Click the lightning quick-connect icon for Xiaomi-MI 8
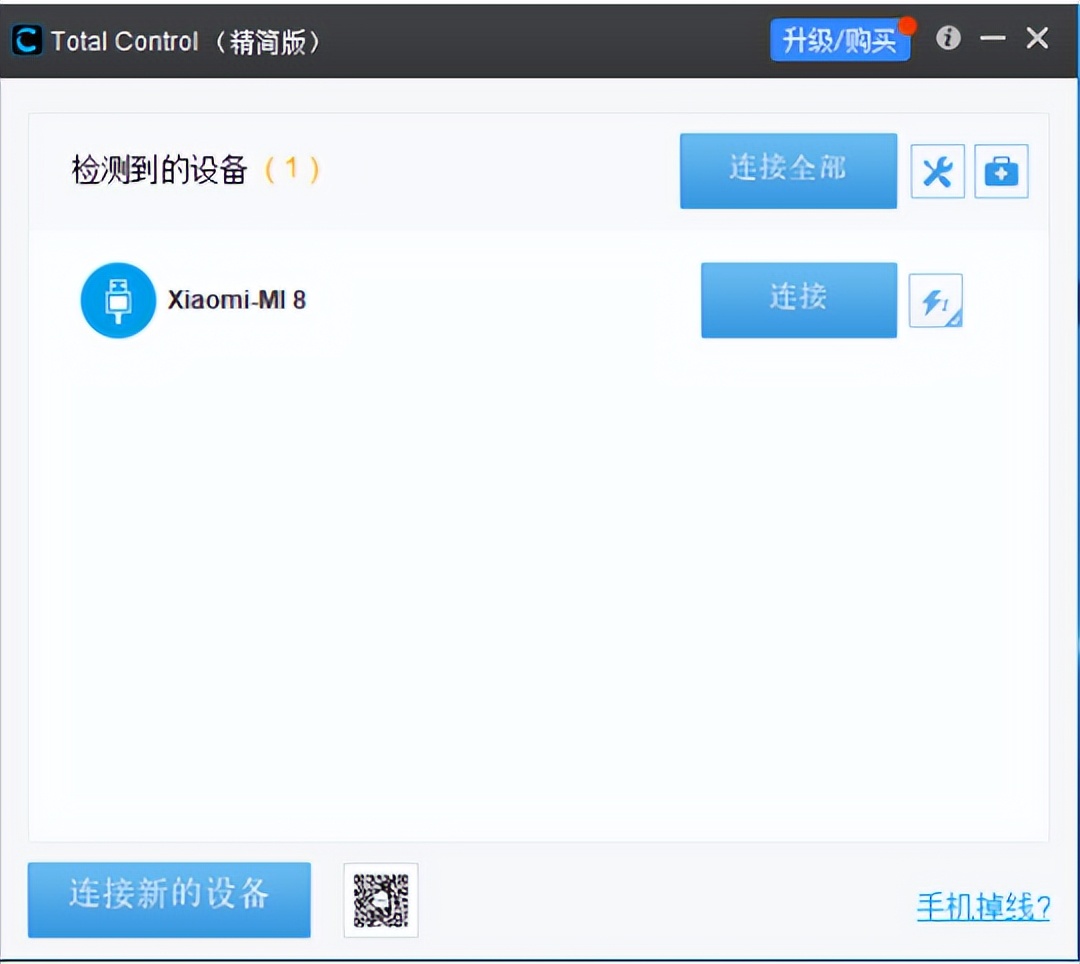This screenshot has height=964, width=1080. point(935,300)
